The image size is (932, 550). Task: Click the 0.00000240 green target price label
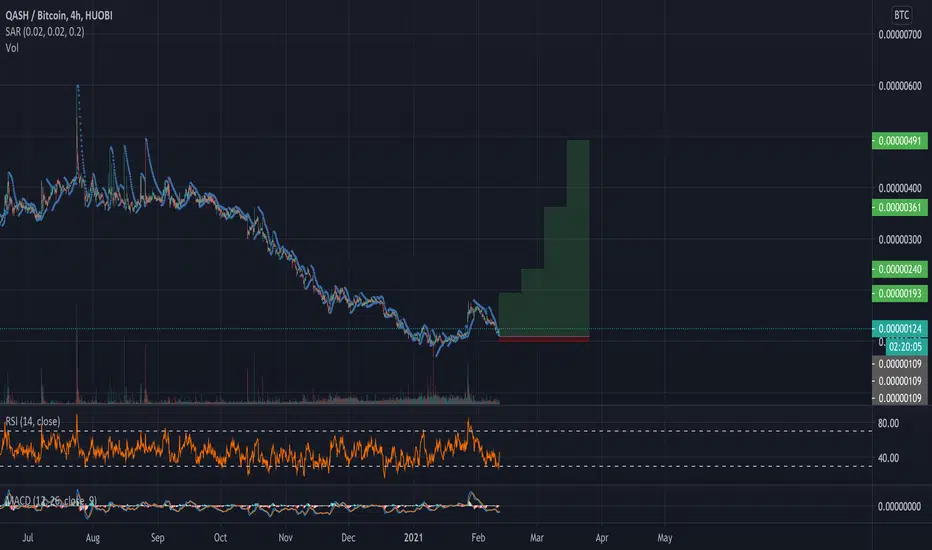tap(899, 269)
